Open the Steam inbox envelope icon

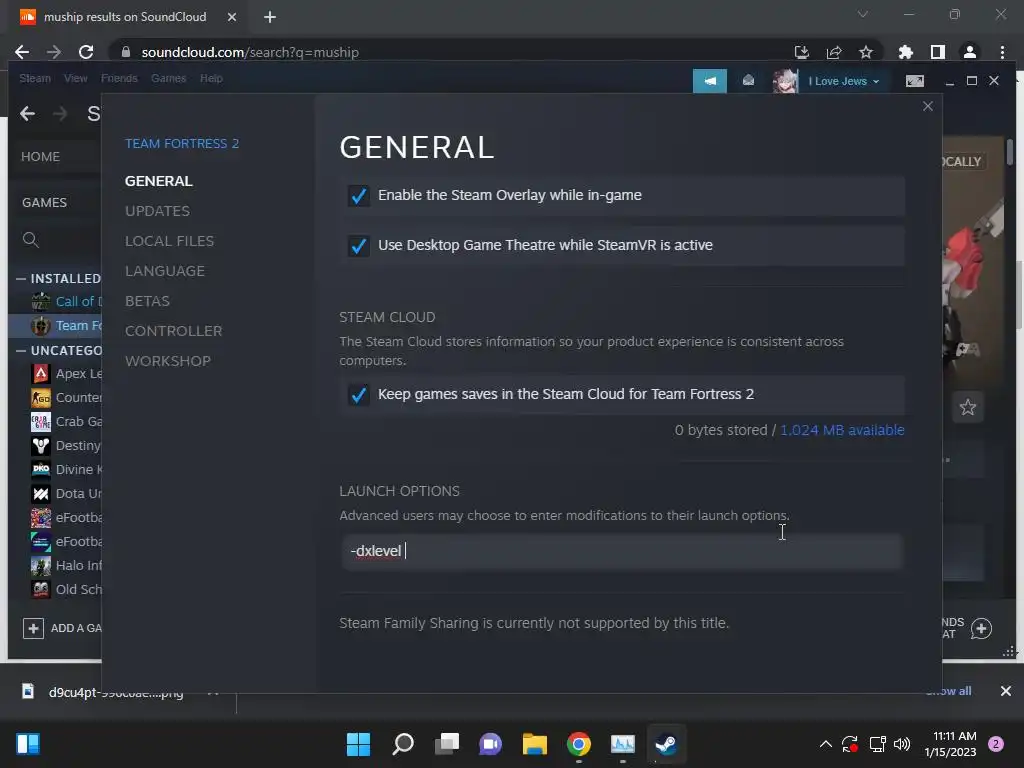coord(748,80)
